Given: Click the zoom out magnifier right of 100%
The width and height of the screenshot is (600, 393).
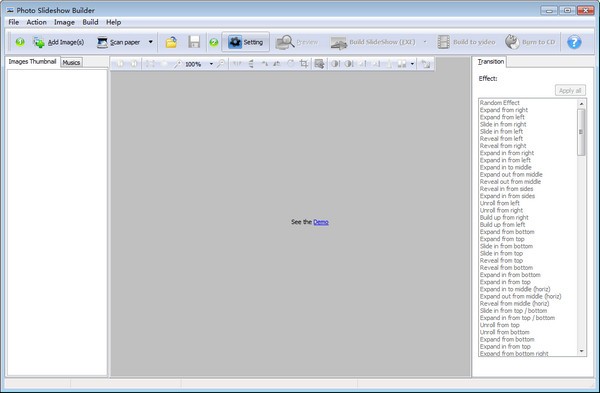Looking at the screenshot, I should (x=221, y=64).
